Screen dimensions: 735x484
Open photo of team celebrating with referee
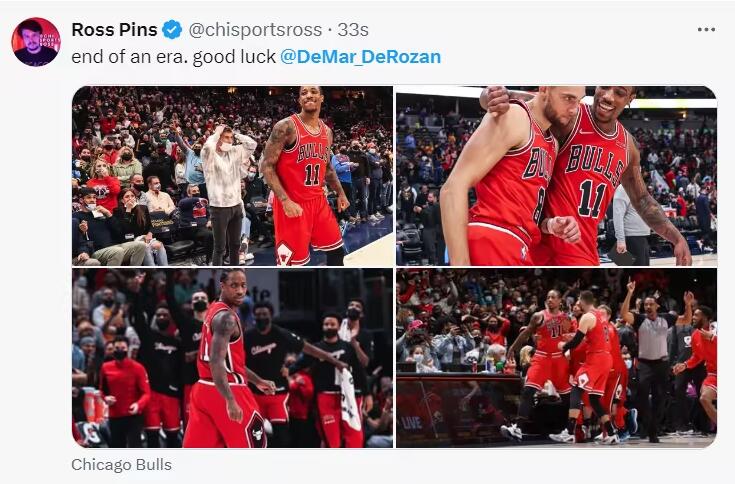[556, 358]
